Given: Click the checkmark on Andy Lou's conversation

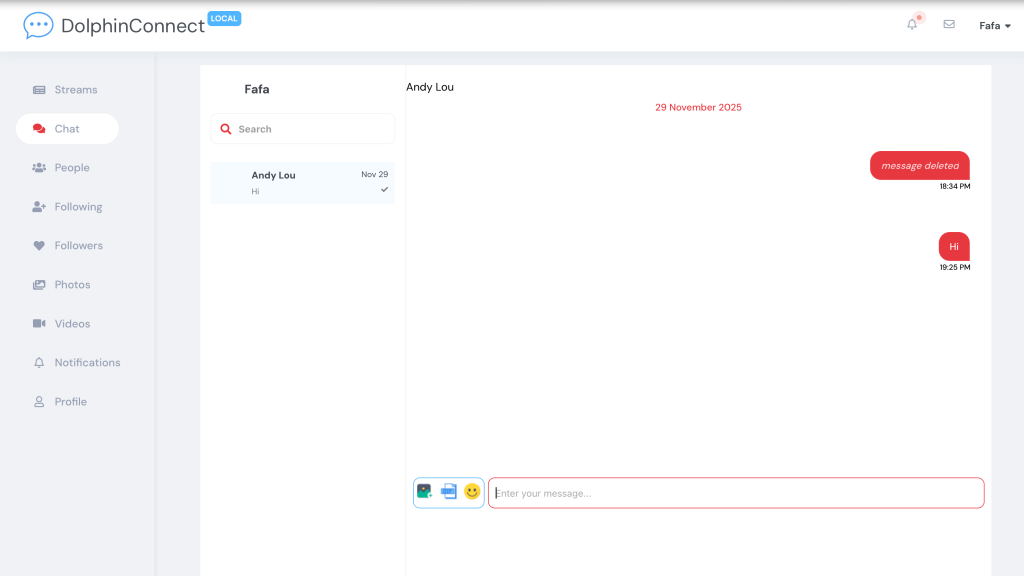Looking at the screenshot, I should [385, 189].
